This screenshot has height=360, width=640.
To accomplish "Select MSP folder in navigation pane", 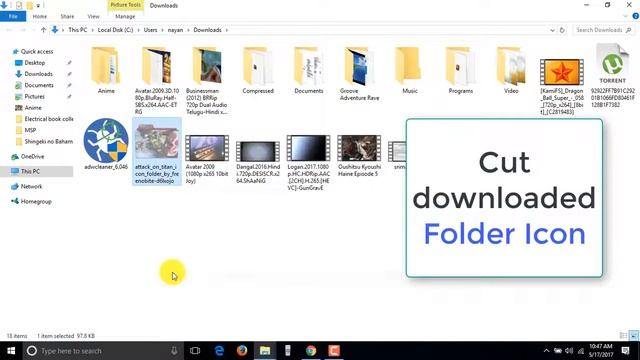I will [30, 130].
